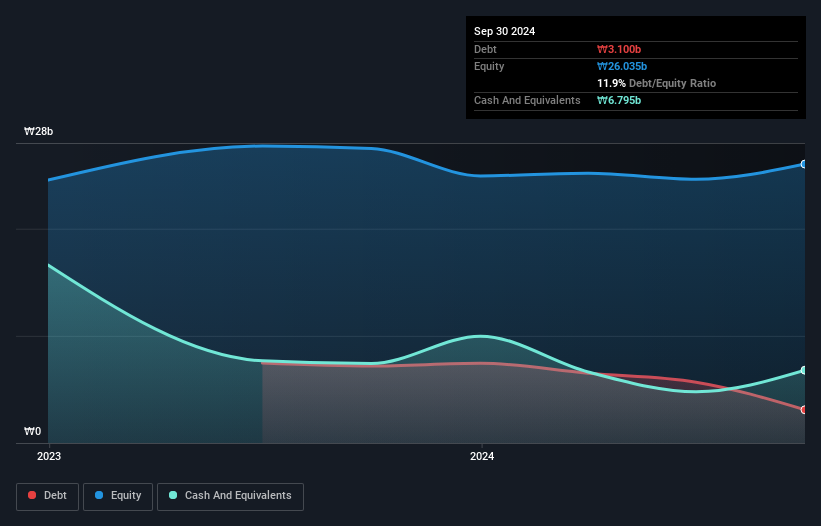This screenshot has width=821, height=526.
Task: Toggle the Debt series legend button
Action: (x=47, y=496)
